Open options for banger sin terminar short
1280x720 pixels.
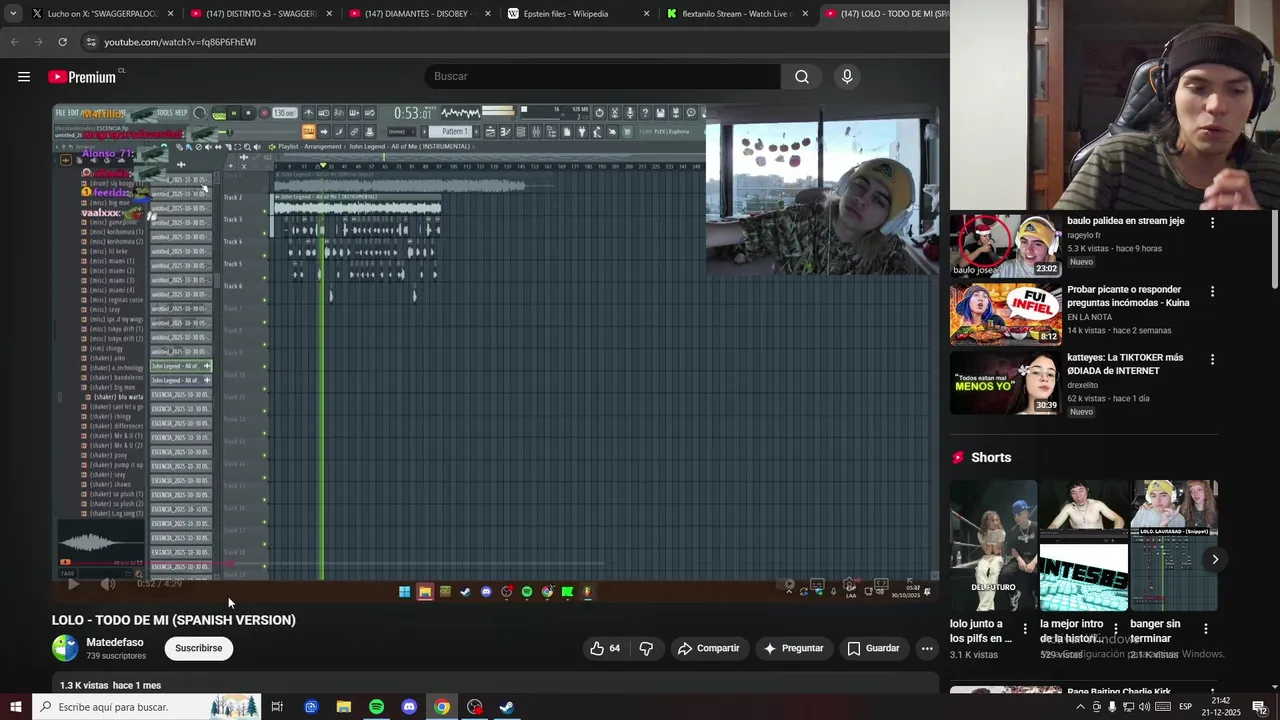click(x=1206, y=629)
